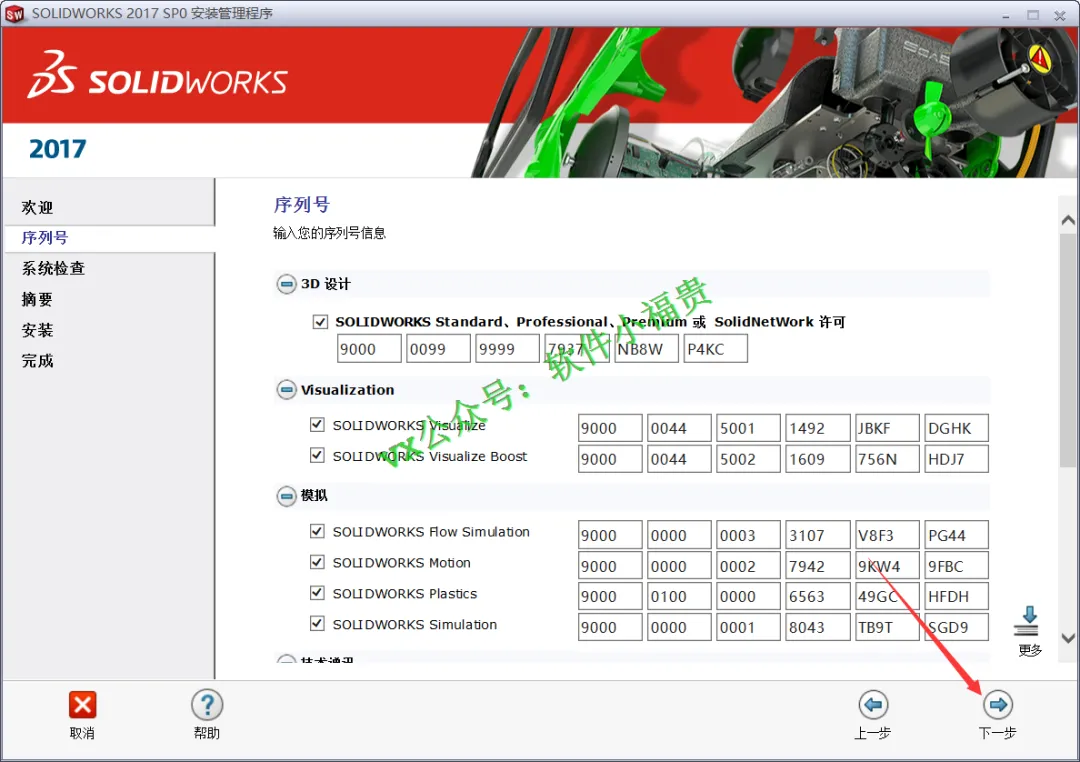1080x762 pixels.
Task: Click Flow Simulation serial field V8F3
Action: pos(887,535)
